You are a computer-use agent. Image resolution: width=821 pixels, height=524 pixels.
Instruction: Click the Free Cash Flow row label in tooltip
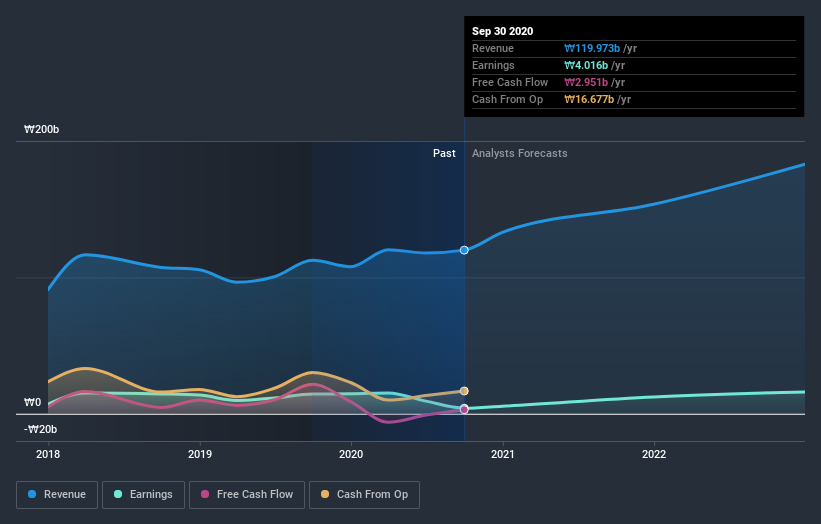510,83
